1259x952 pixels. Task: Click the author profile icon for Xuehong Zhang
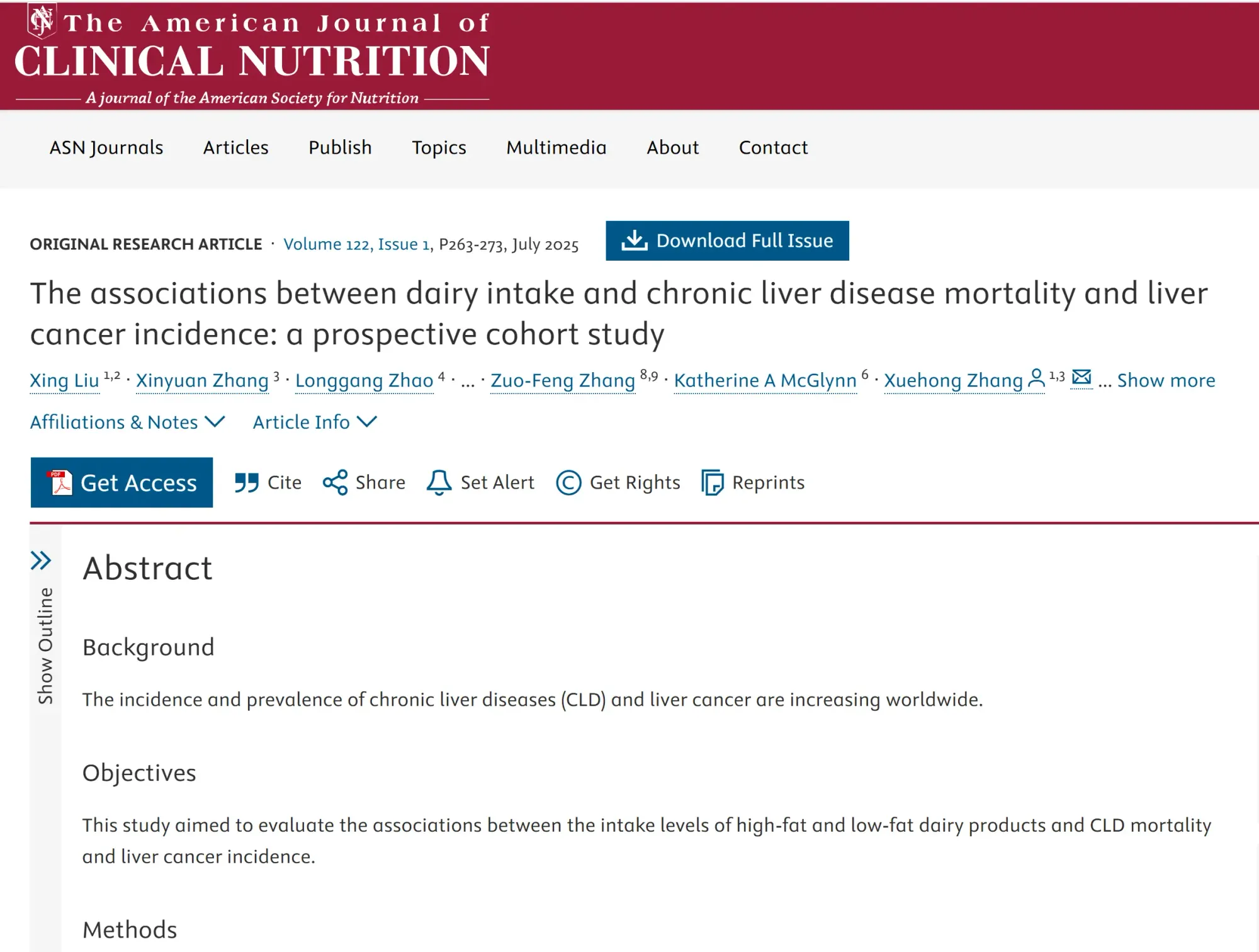(x=1036, y=378)
